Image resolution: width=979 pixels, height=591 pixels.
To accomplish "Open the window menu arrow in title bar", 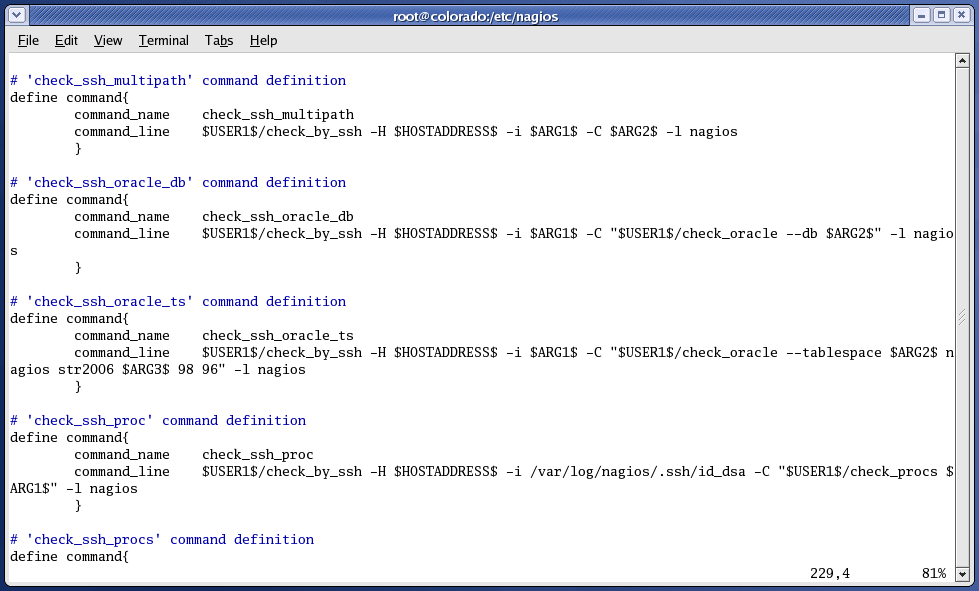I will pyautogui.click(x=17, y=15).
